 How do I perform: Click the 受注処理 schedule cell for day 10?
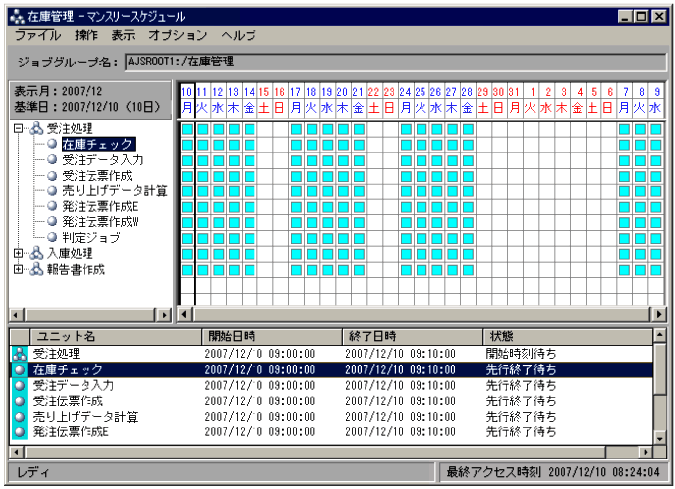pos(187,129)
